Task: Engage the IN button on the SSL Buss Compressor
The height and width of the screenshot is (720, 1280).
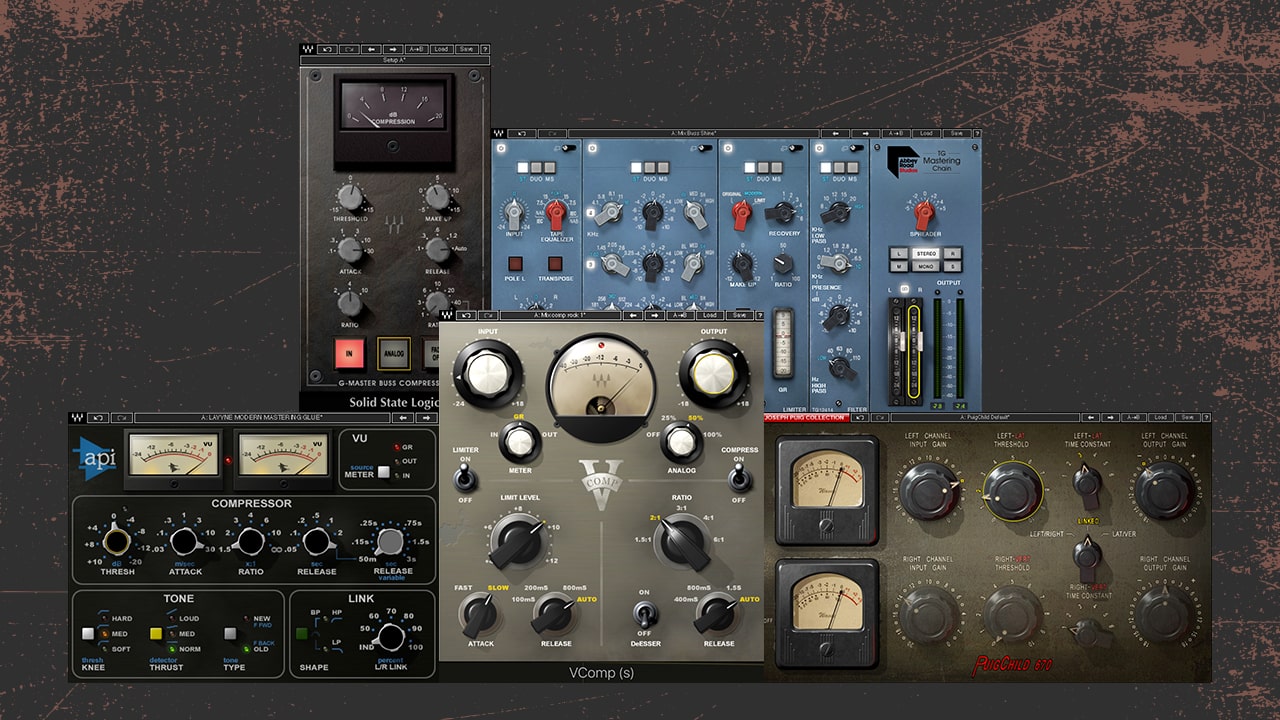Action: pos(348,354)
